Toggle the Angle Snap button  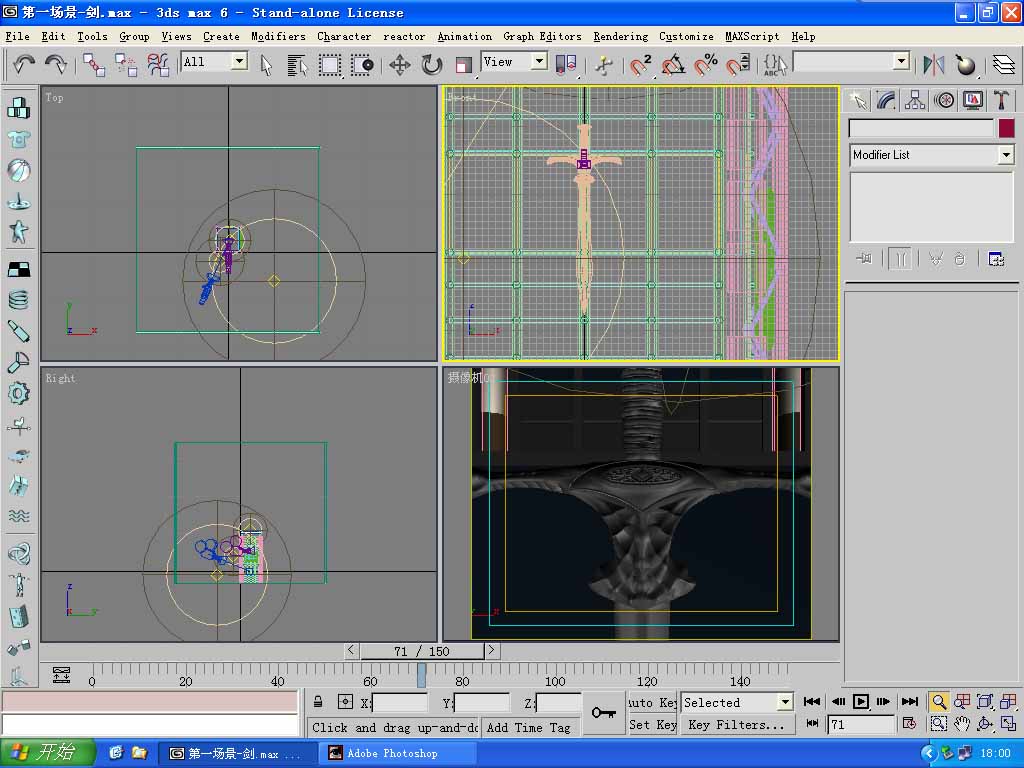673,65
